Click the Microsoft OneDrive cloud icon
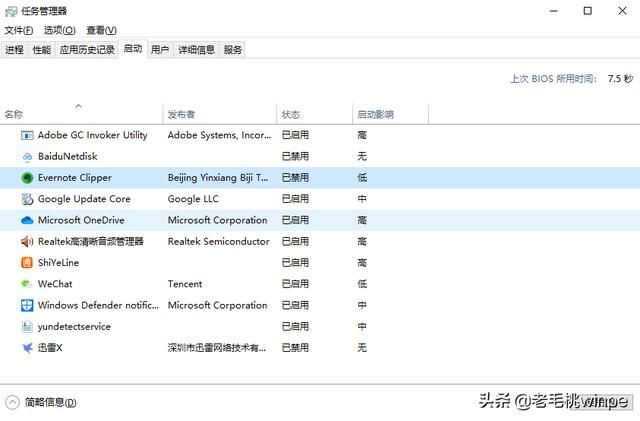640x421 pixels. [x=27, y=220]
